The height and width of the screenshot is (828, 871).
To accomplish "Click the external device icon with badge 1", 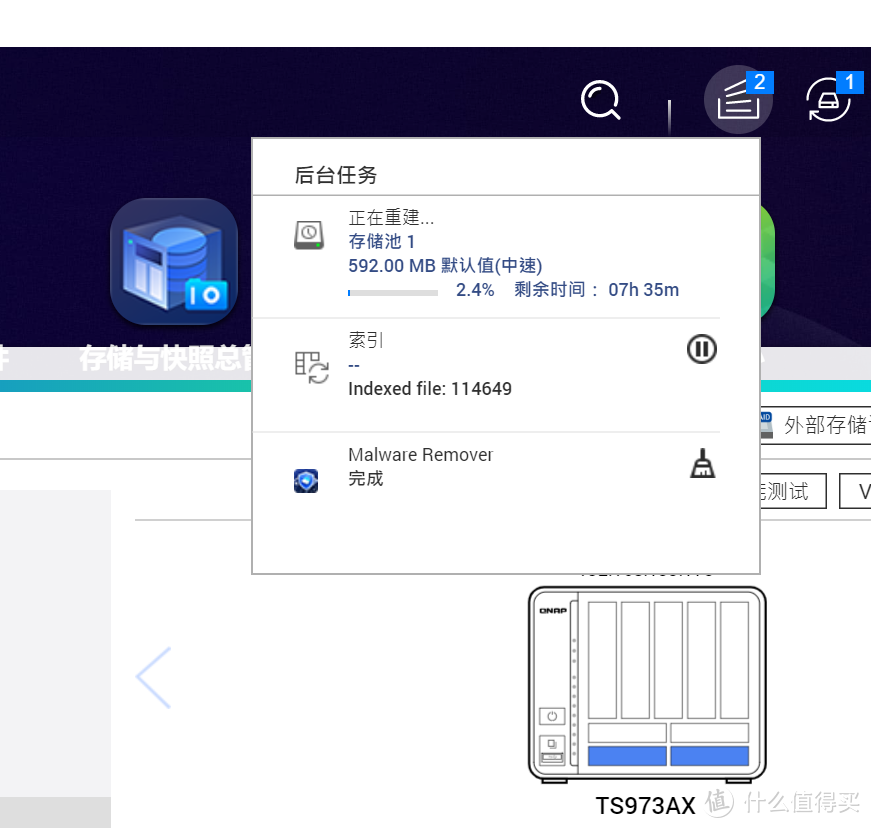I will pyautogui.click(x=829, y=100).
